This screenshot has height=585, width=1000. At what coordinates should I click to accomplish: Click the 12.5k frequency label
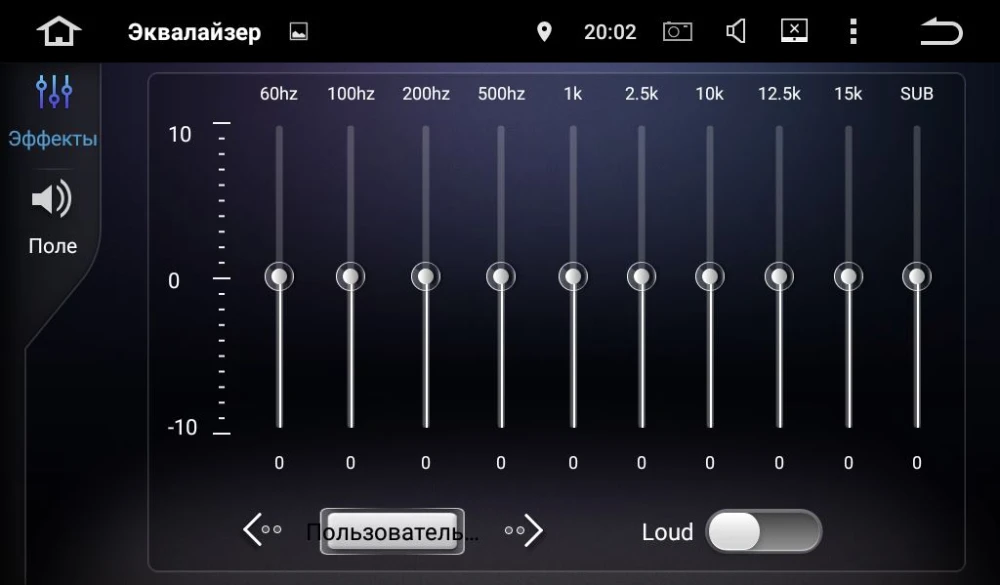point(779,94)
